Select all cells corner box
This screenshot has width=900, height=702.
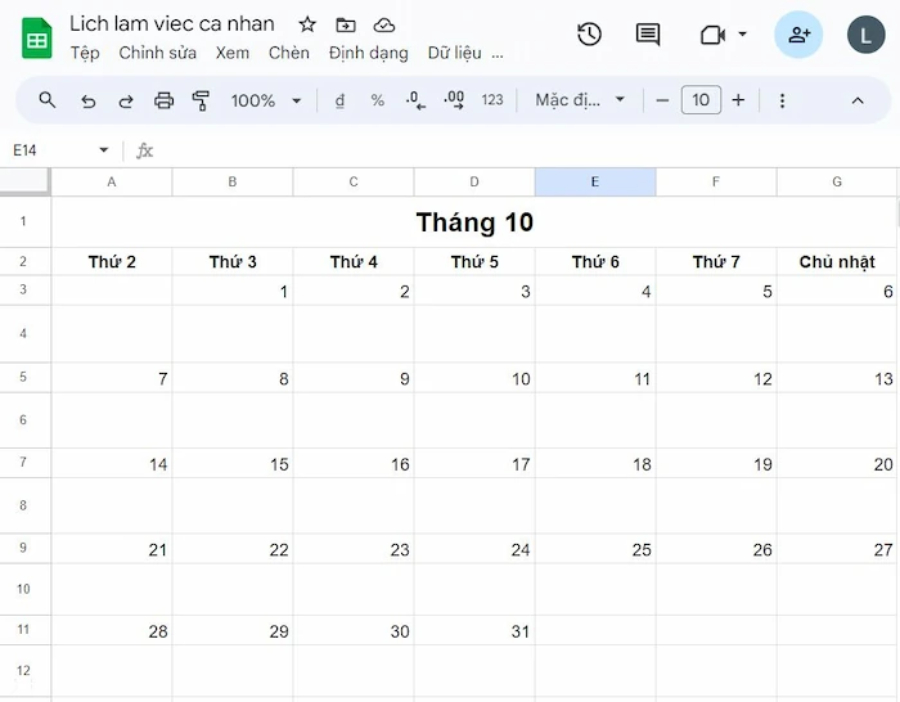[x=25, y=181]
